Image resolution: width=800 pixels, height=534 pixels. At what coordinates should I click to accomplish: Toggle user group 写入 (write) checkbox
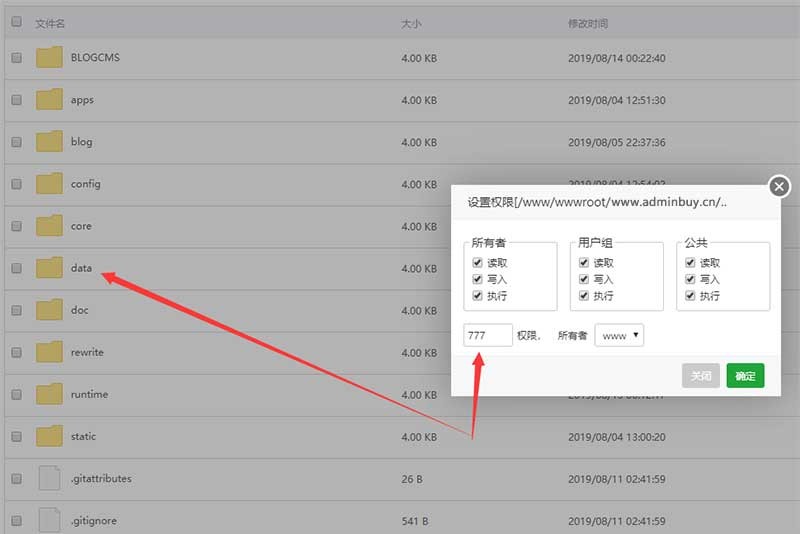point(584,280)
